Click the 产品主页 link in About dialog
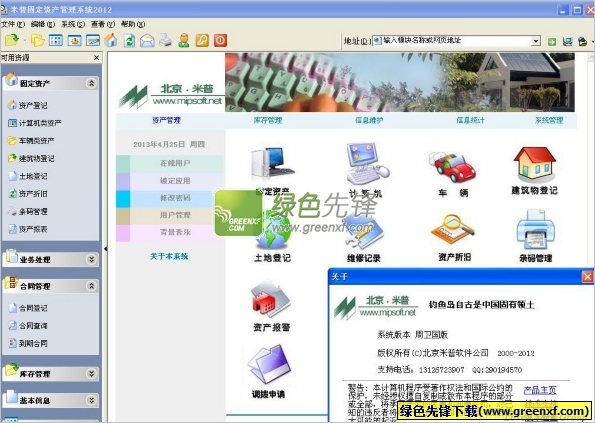This screenshot has height=423, width=595. (540, 390)
